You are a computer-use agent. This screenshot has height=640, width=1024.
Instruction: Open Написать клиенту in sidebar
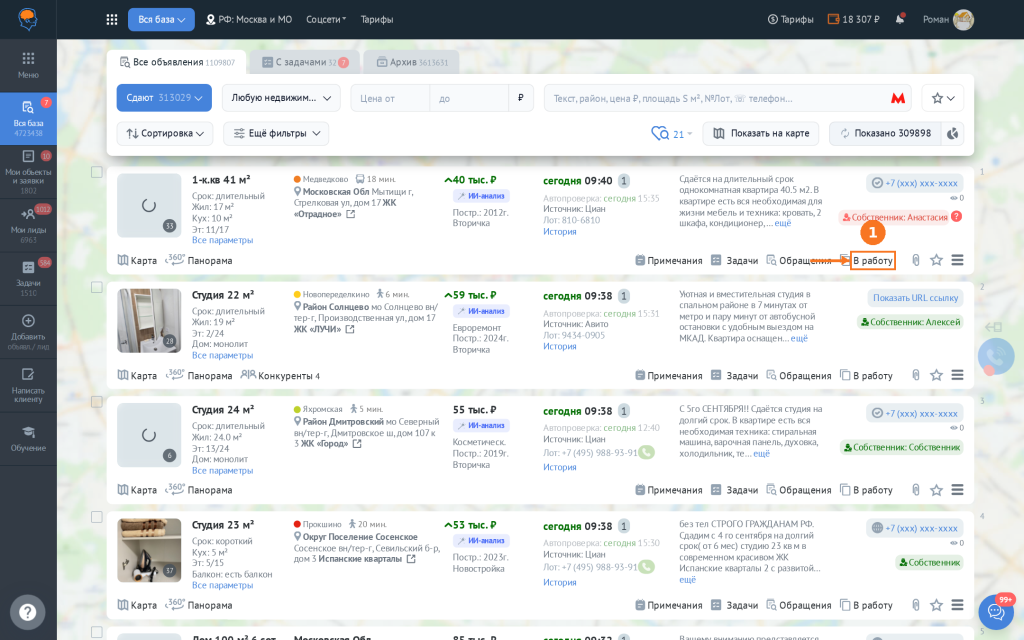point(28,385)
